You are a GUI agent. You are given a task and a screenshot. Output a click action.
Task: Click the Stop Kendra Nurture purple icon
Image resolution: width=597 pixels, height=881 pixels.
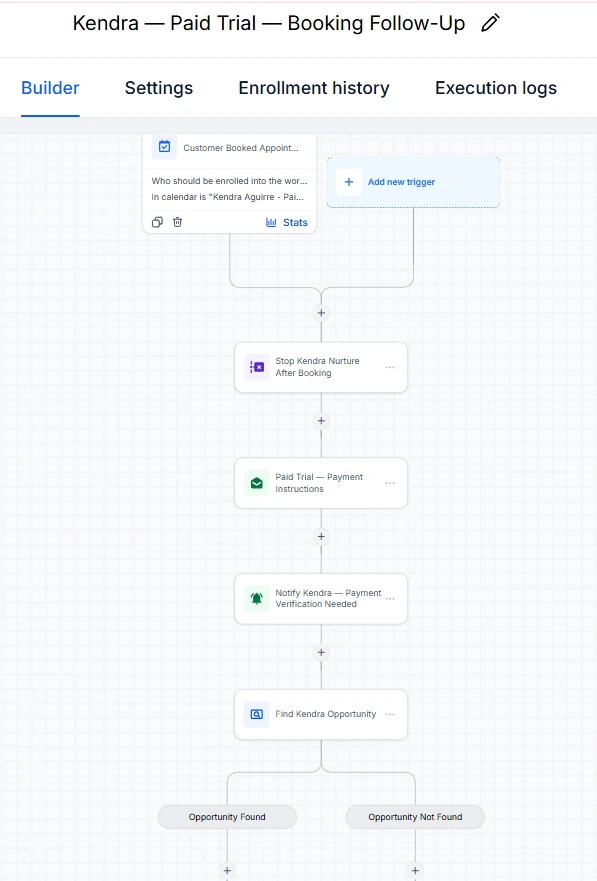pyautogui.click(x=257, y=367)
